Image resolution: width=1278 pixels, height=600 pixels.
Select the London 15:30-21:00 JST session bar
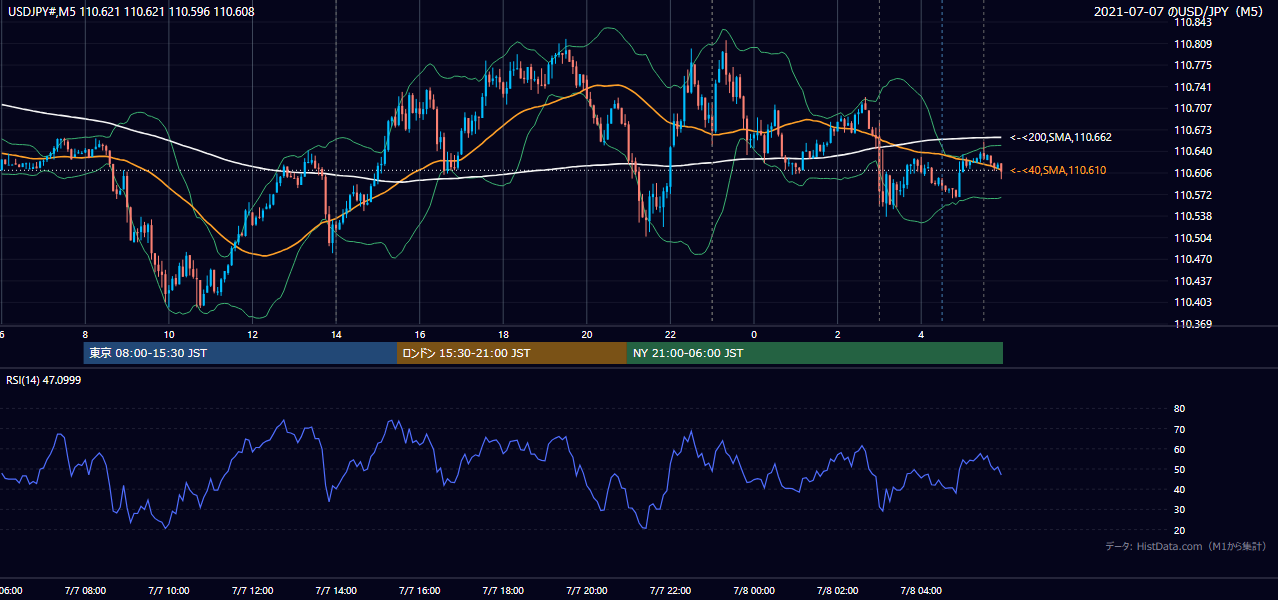point(512,353)
